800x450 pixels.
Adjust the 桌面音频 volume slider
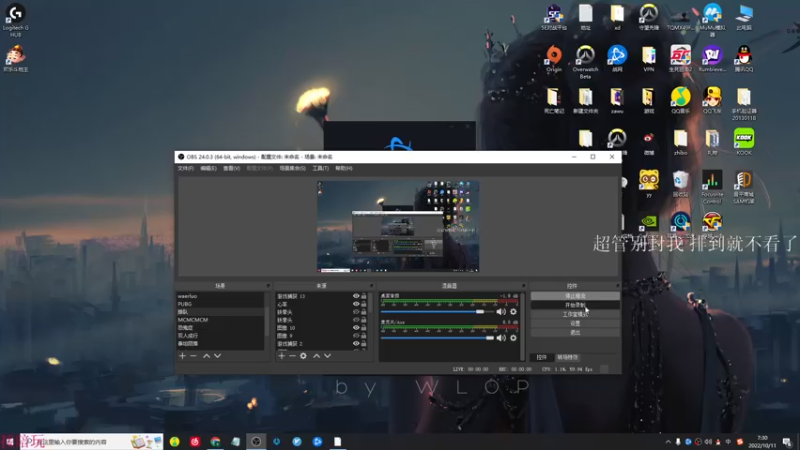[438, 312]
